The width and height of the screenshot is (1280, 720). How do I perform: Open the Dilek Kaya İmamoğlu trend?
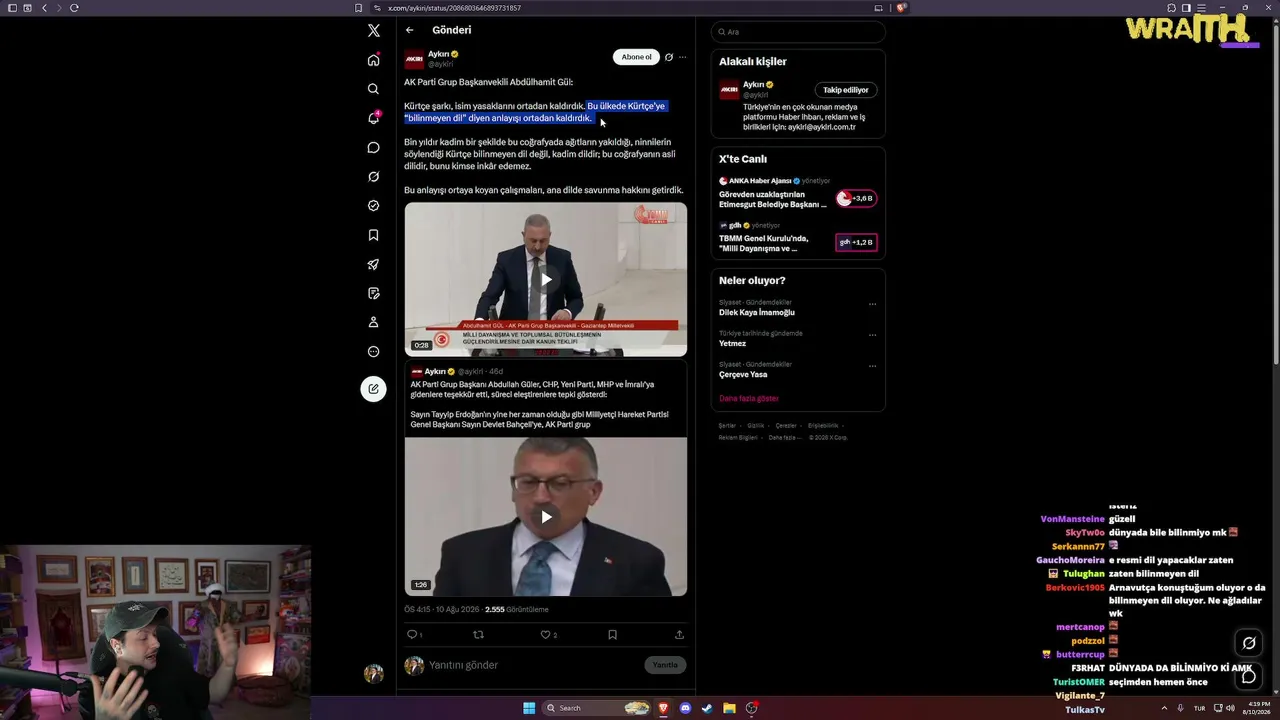pos(757,312)
